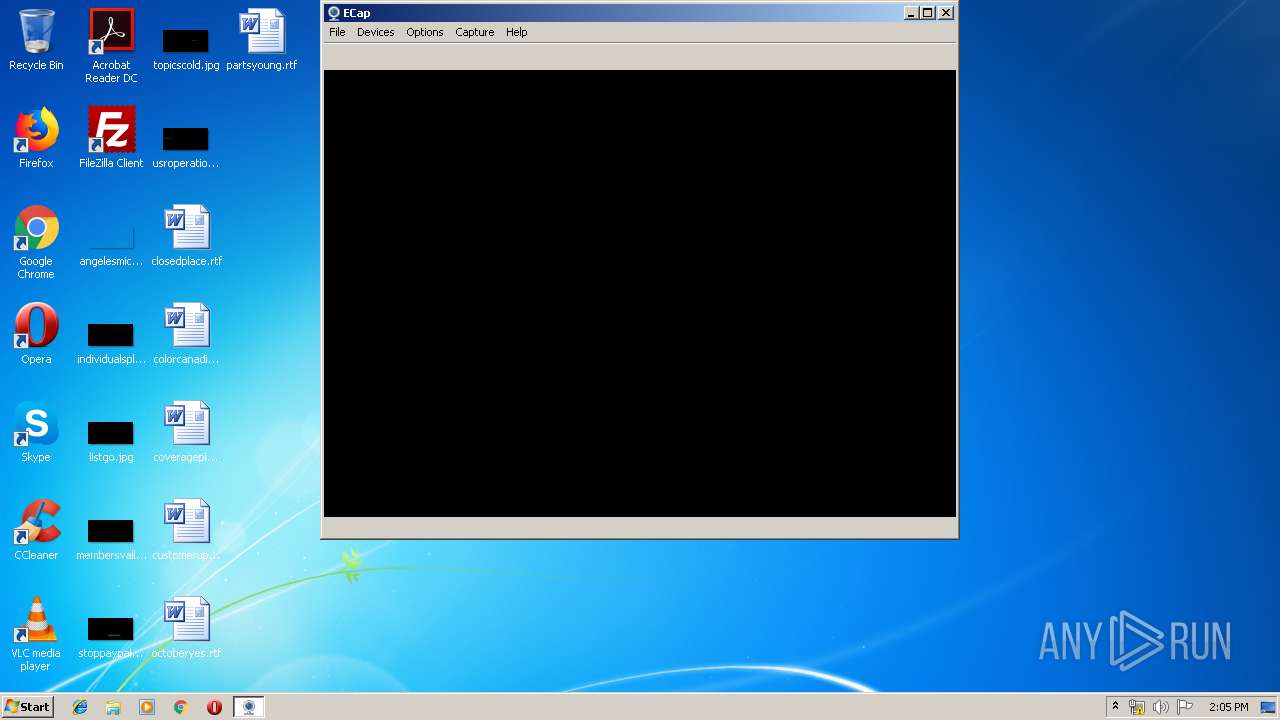Select the octoberyes.rtf document icon
Image resolution: width=1280 pixels, height=720 pixels.
click(186, 629)
